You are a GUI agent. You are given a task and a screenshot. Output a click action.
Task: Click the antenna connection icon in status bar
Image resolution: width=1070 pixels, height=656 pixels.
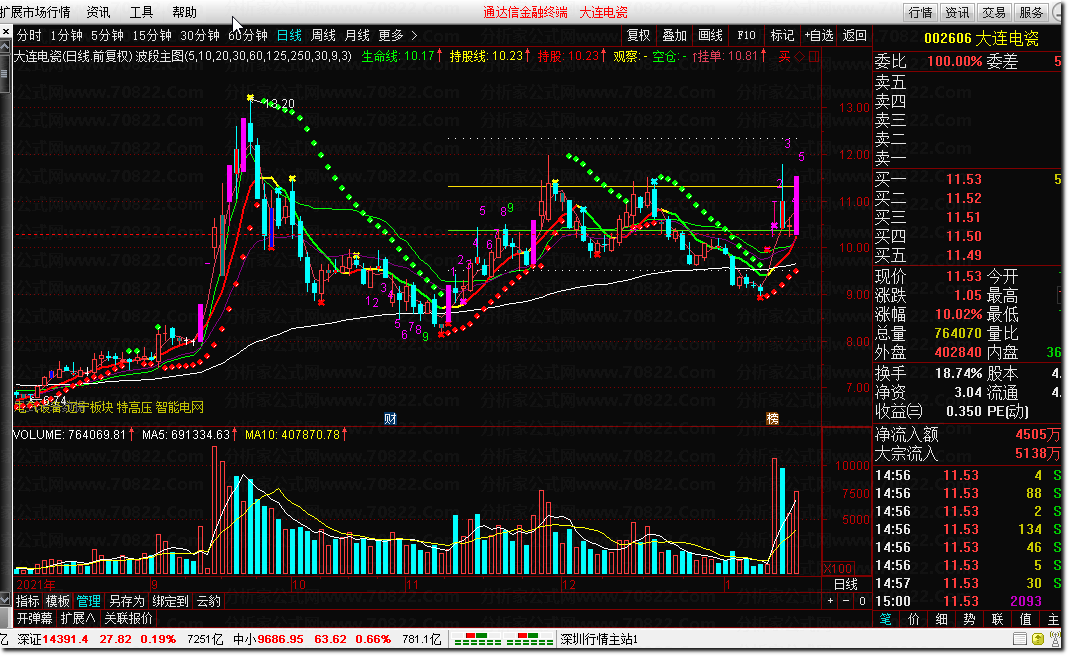tap(1055, 640)
